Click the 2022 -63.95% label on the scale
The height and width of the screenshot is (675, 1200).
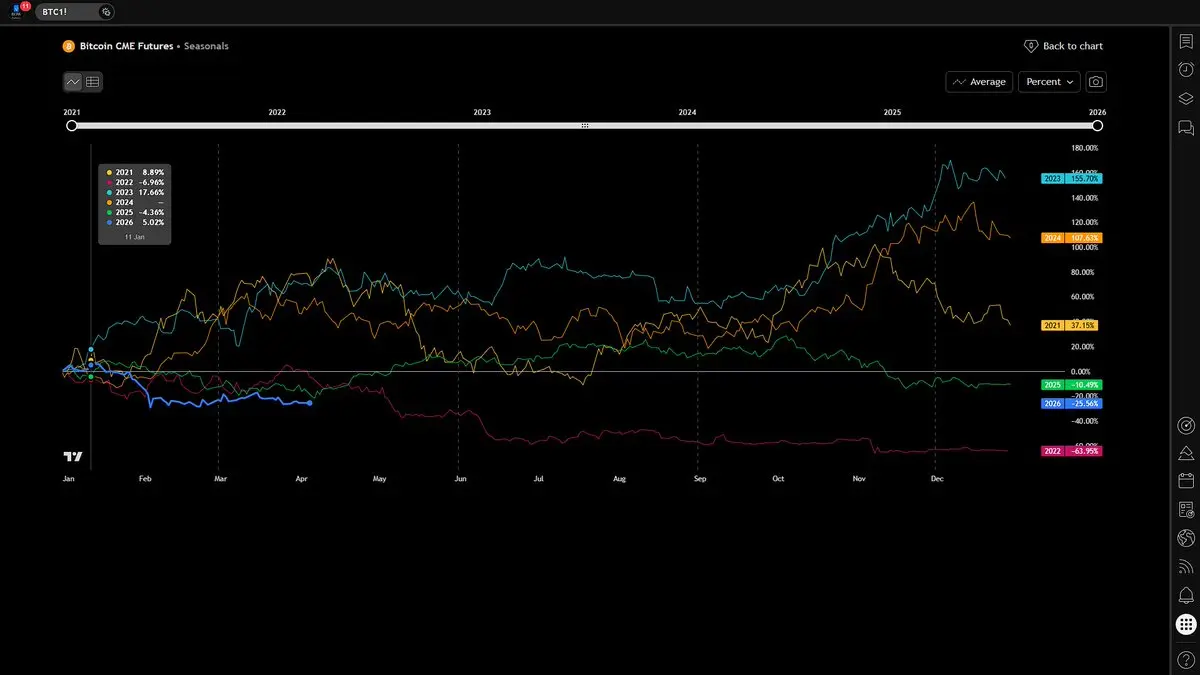point(1071,451)
